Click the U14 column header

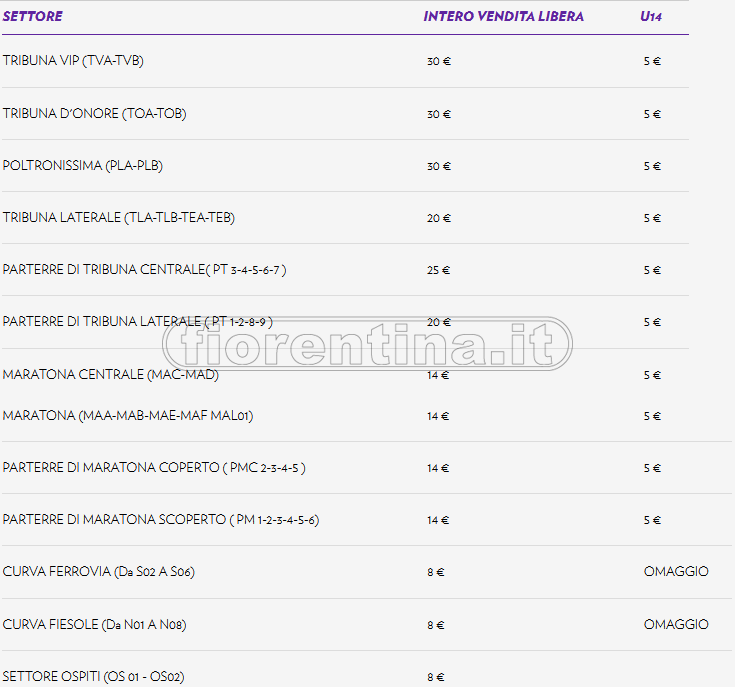(651, 16)
